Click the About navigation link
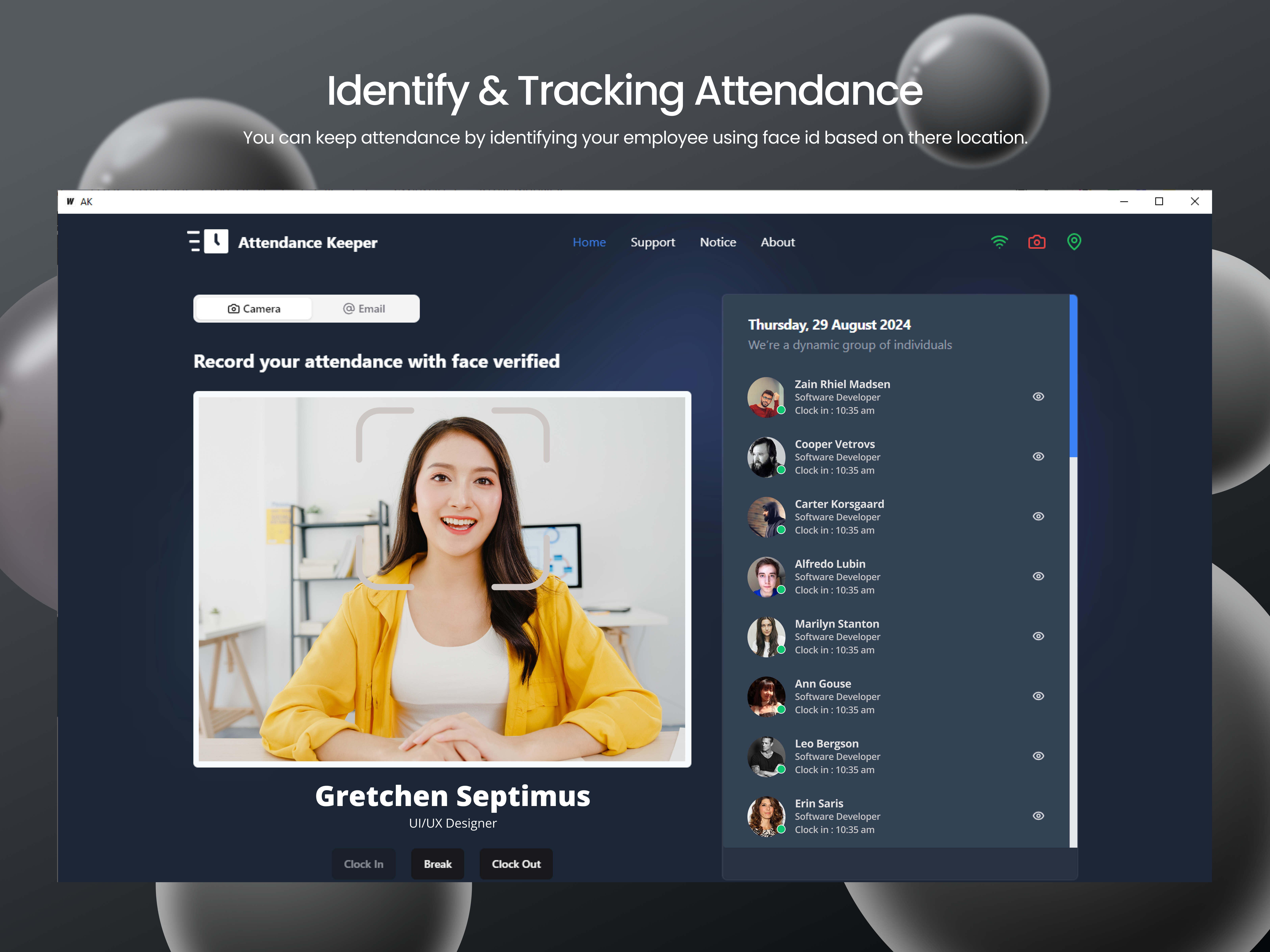1270x952 pixels. pyautogui.click(x=777, y=242)
